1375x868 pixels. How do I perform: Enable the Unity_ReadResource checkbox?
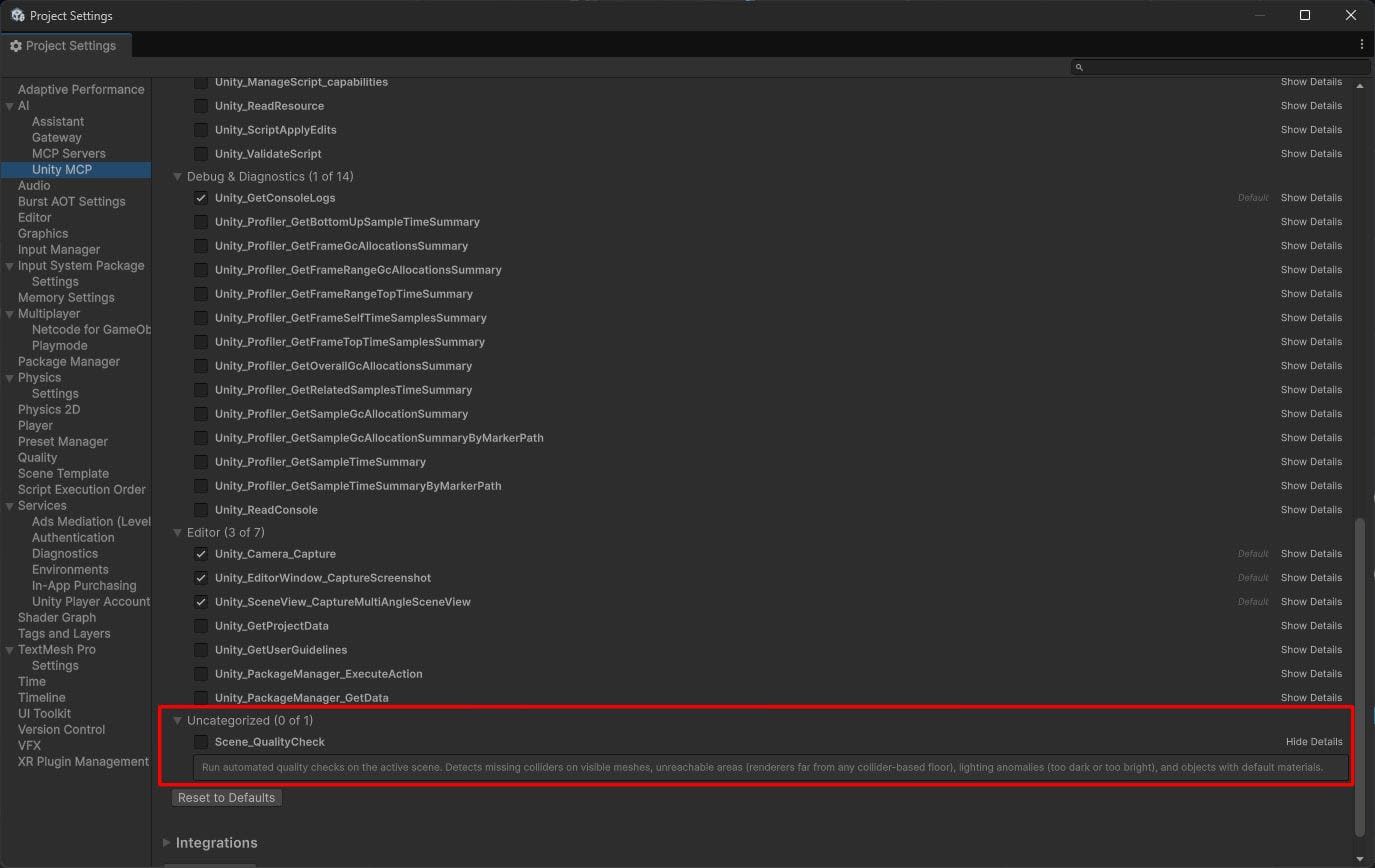[201, 106]
